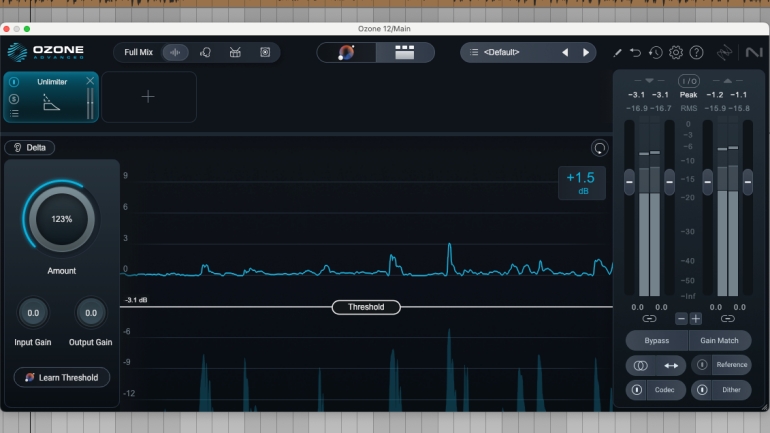Screen dimensions: 770x433
Task: Load the previous preset
Action: [x=565, y=52]
